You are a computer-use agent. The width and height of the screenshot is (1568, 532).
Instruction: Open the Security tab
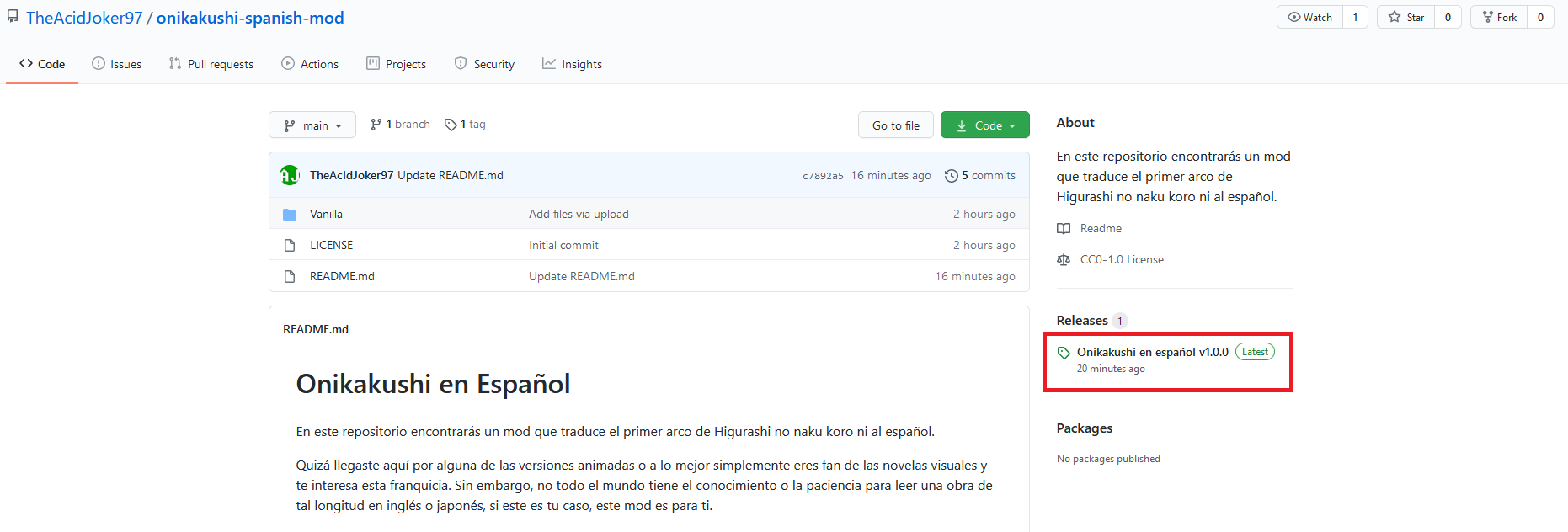484,64
